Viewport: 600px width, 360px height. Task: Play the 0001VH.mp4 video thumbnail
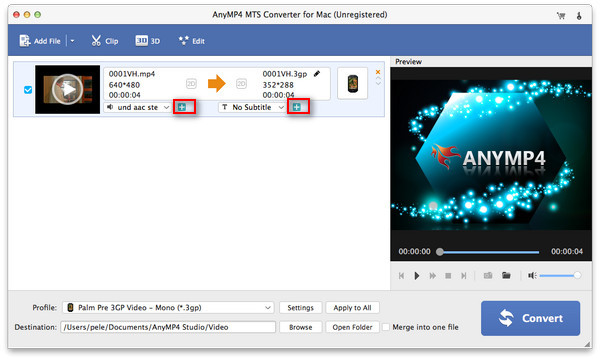pyautogui.click(x=68, y=89)
